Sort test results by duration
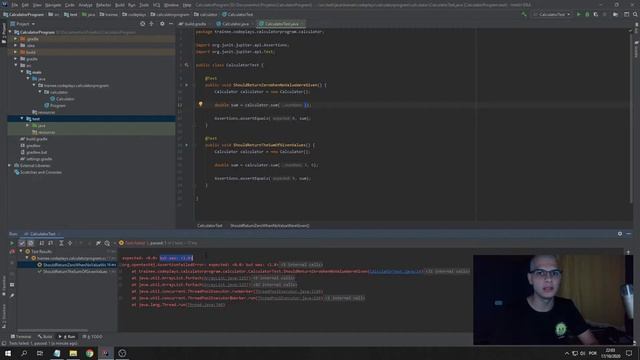Image resolution: width=640 pixels, height=360 pixels. (51, 243)
